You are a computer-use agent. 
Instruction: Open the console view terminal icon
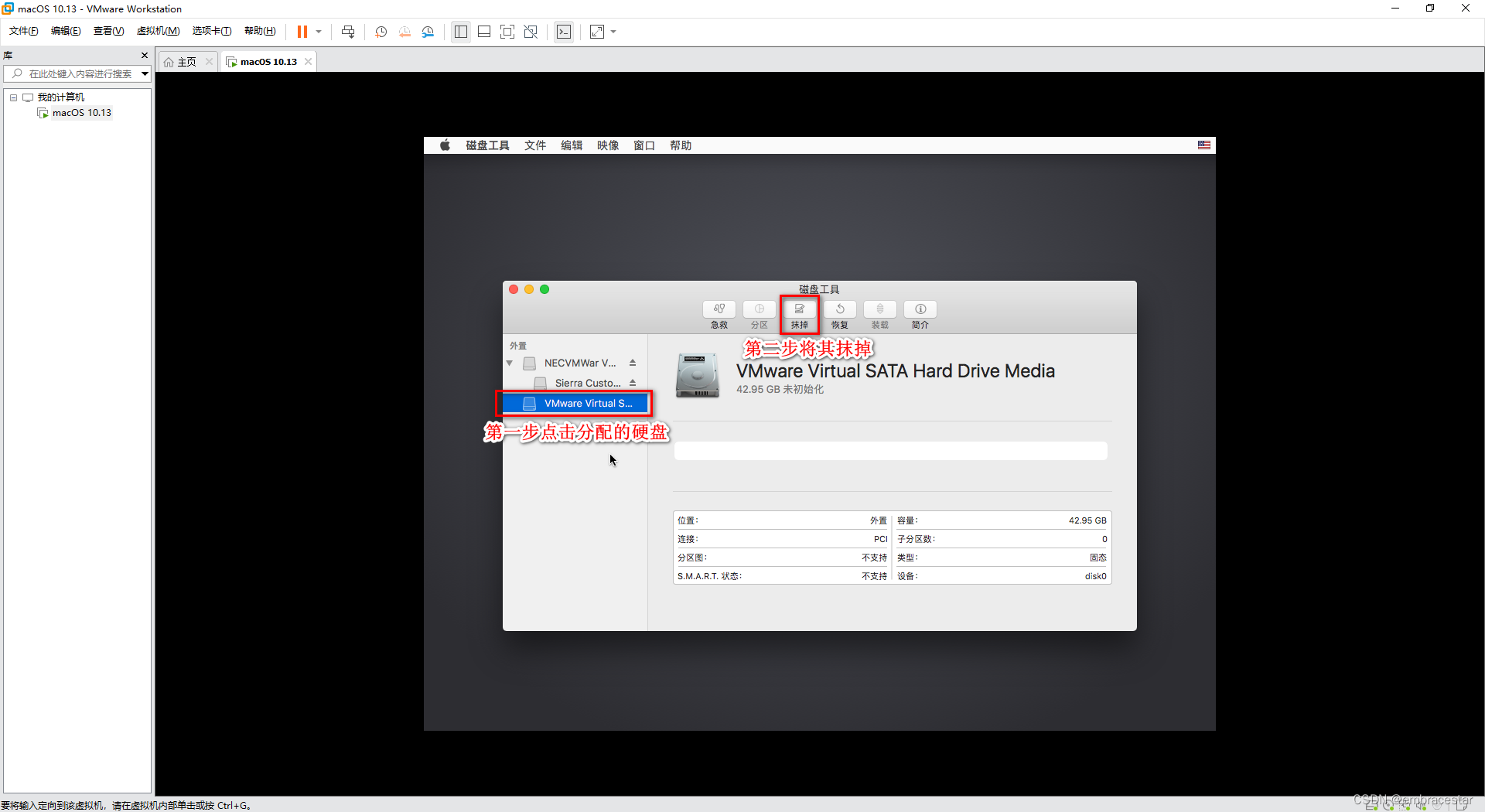tap(564, 32)
